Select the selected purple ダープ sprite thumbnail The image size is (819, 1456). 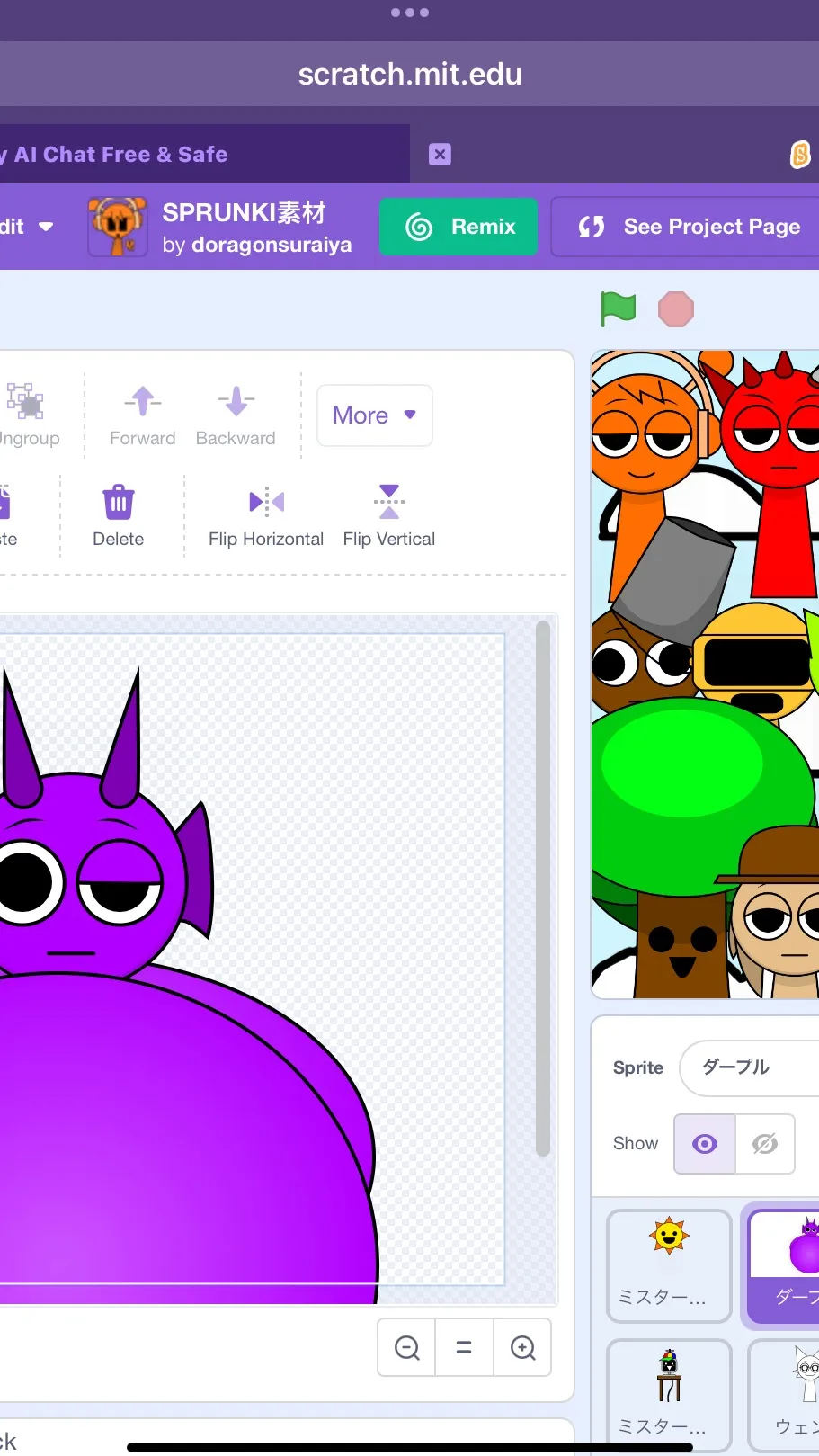784,1266
